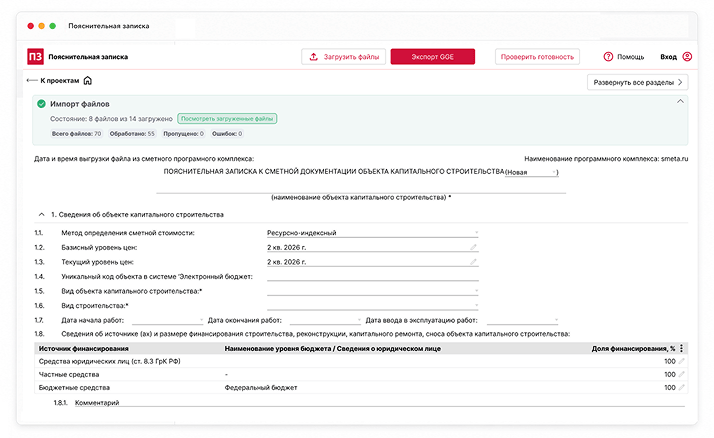Viewport: 714px width, 438px height.
Task: Click Посмотреть загруженные файлы button
Action: [227, 119]
